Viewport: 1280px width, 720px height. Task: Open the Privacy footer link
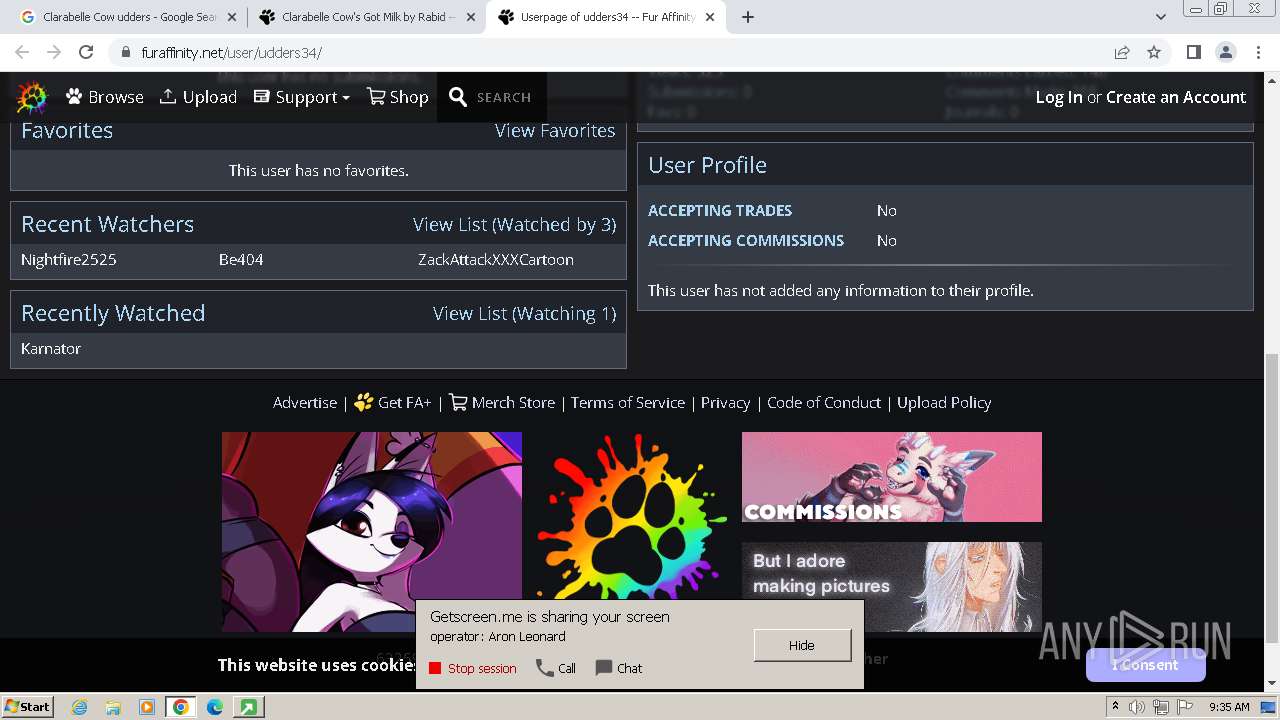tap(725, 402)
